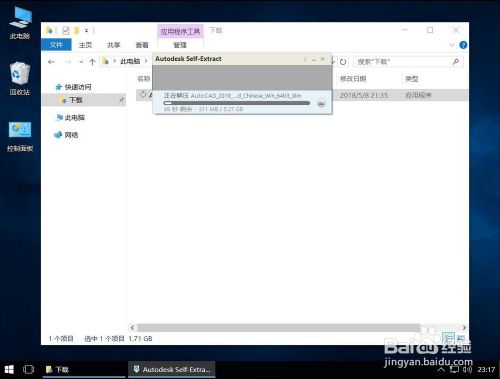Click the 应用程序 type cell
500x379 pixels.
click(418, 95)
